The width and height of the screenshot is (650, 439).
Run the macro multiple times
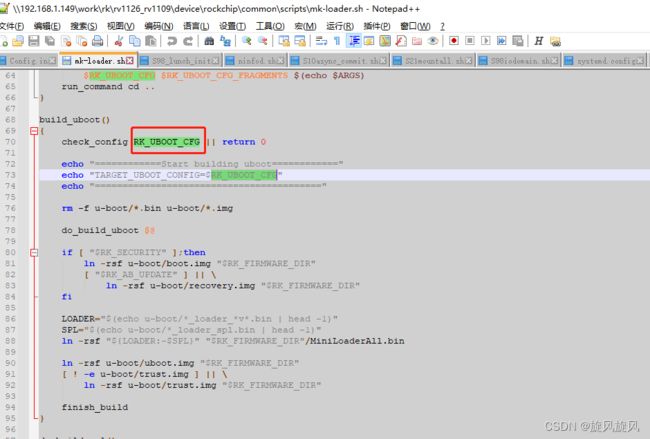502,41
